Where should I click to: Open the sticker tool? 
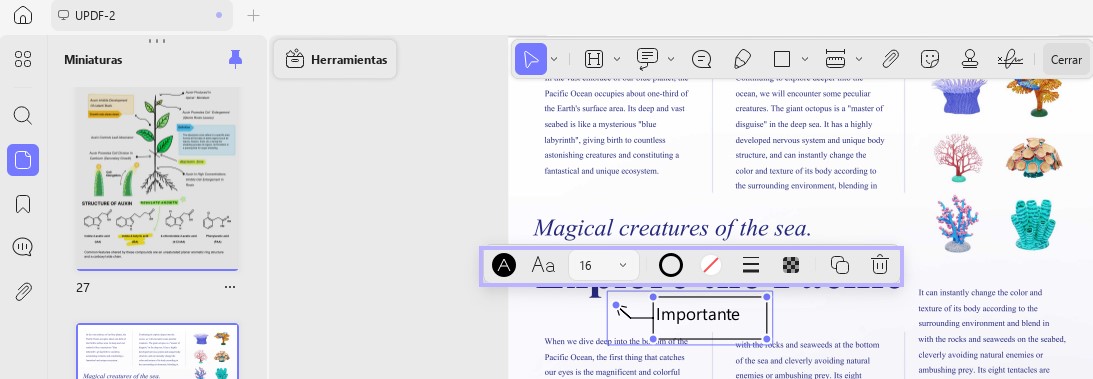point(929,59)
